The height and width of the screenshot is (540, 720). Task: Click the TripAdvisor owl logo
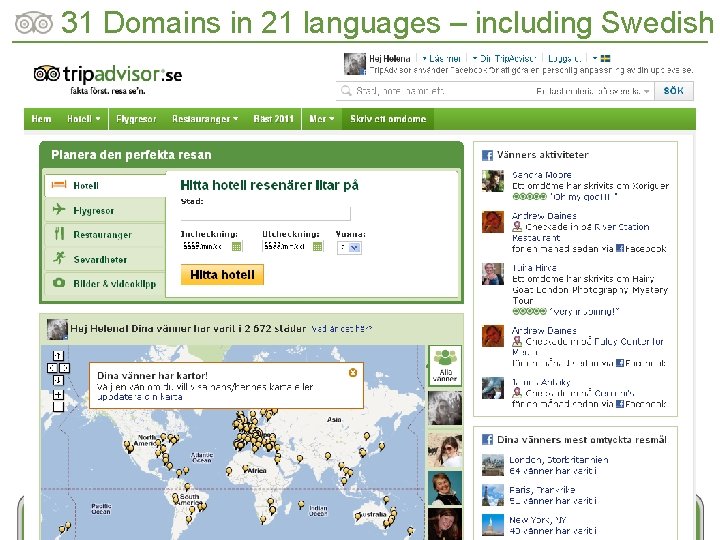coord(47,73)
